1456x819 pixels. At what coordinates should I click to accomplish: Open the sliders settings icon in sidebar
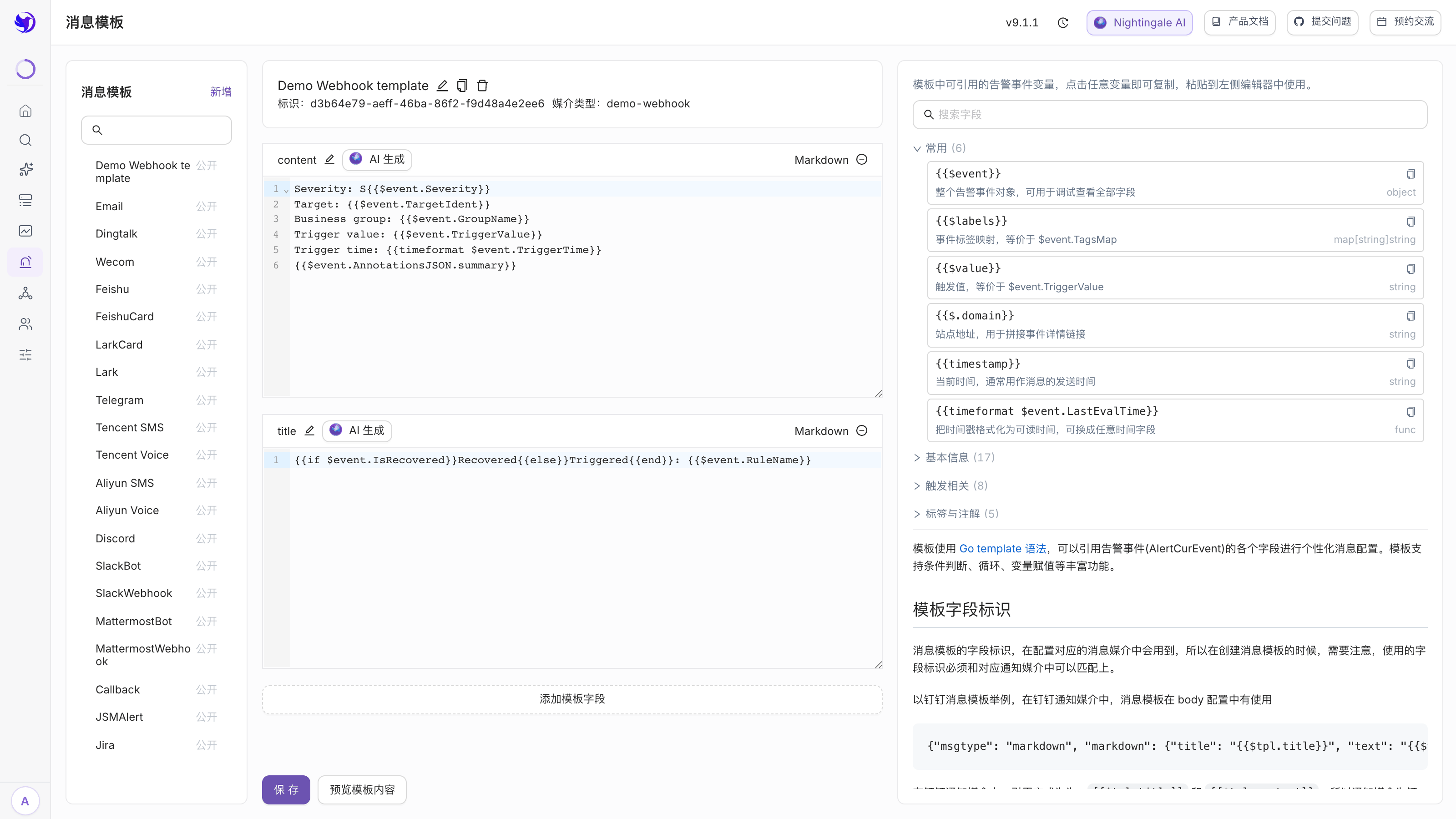[x=25, y=355]
